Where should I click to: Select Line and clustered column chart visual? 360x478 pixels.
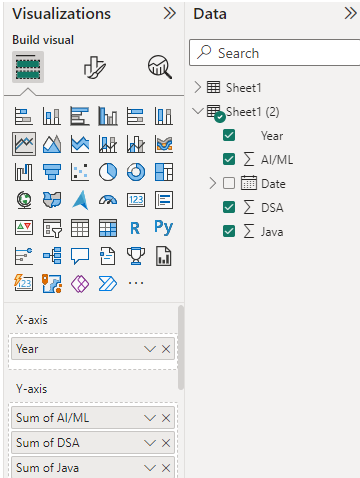click(136, 144)
